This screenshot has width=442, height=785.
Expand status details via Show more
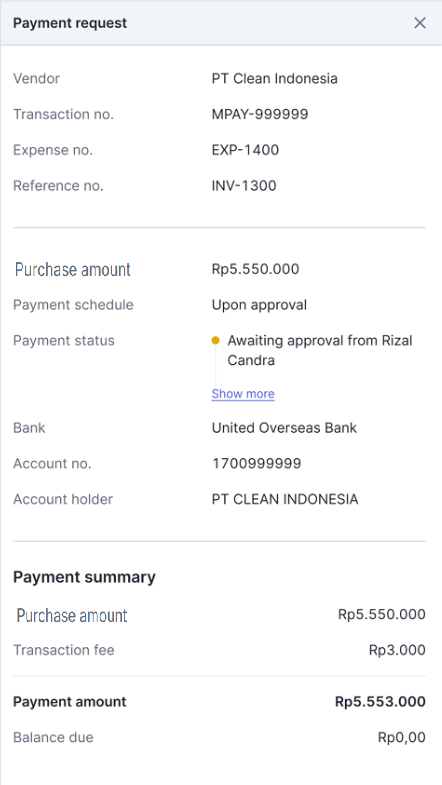243,394
